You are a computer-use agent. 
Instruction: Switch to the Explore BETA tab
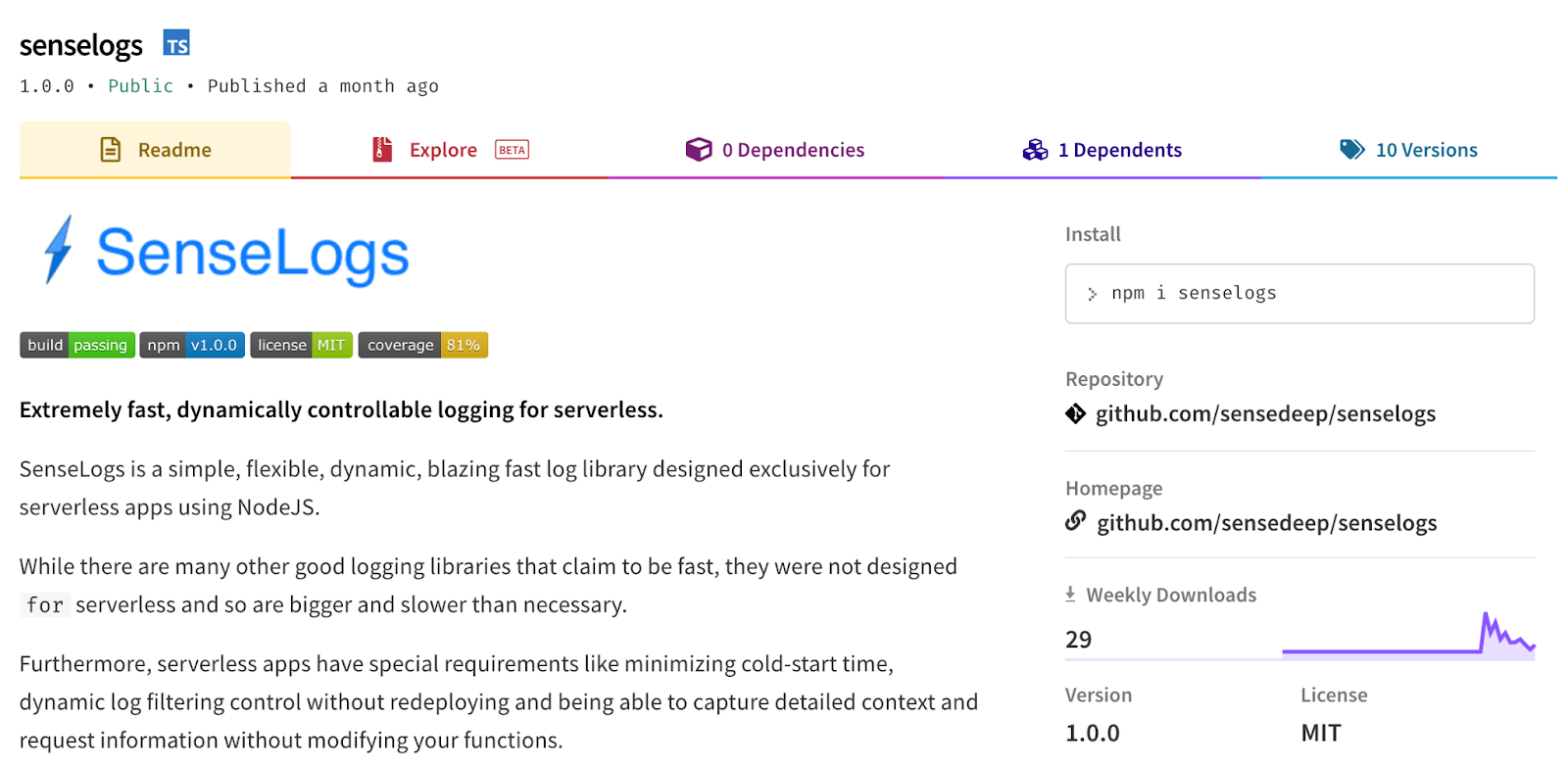(x=450, y=150)
